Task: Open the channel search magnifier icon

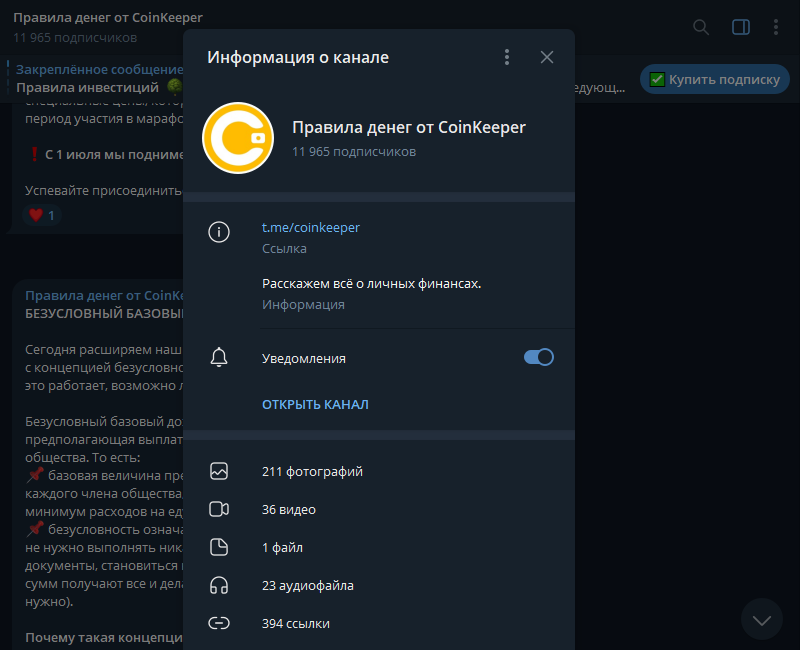Action: (x=700, y=27)
